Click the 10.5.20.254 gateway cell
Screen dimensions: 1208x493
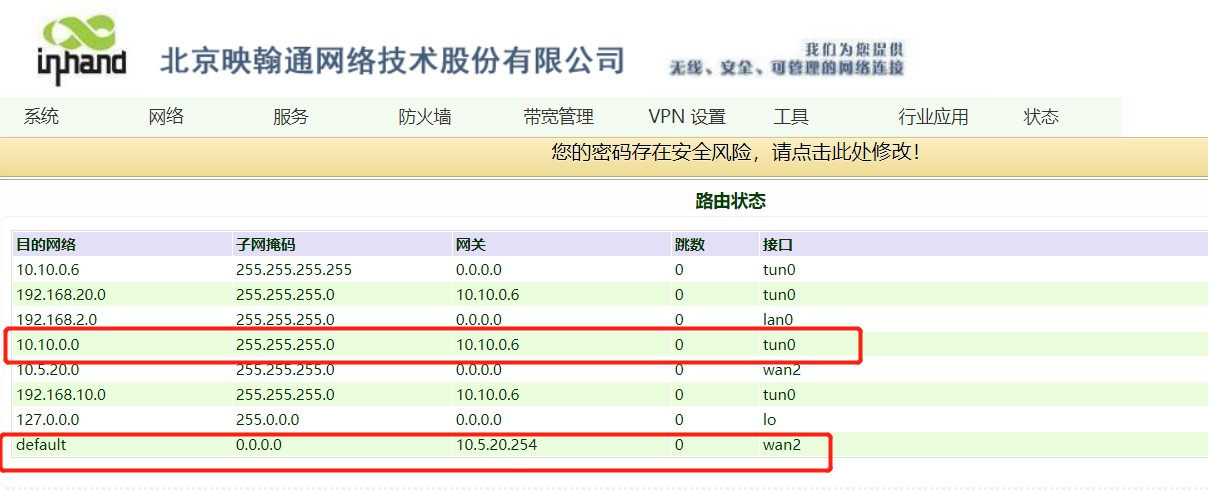496,445
